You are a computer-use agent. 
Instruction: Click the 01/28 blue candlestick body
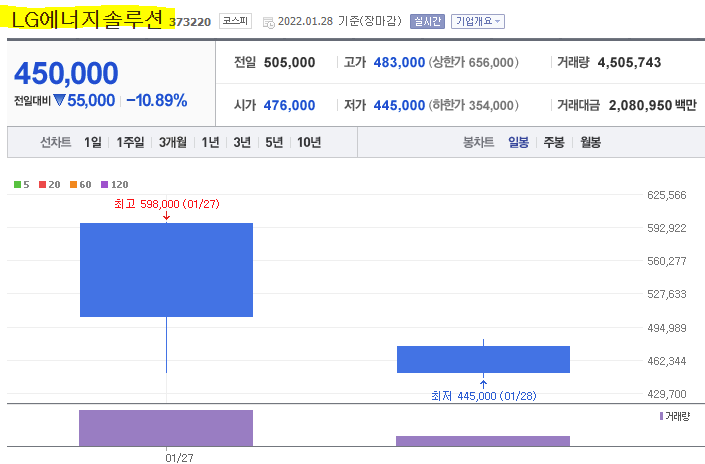(x=483, y=359)
